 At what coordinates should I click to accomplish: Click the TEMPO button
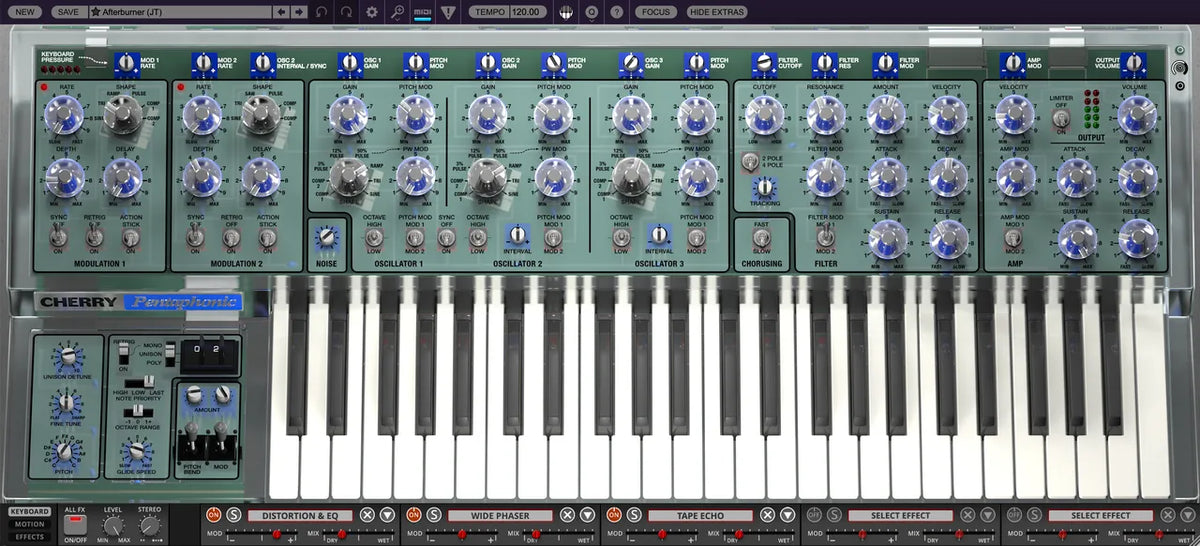pos(487,12)
